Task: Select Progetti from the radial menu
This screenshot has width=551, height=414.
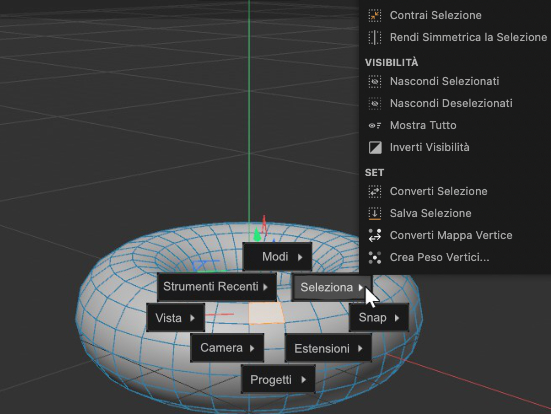Action: [x=278, y=379]
